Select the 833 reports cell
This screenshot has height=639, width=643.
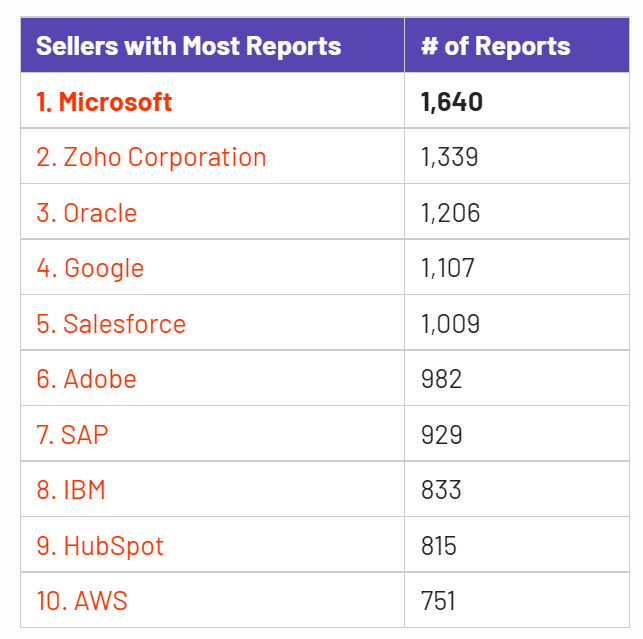pyautogui.click(x=442, y=490)
